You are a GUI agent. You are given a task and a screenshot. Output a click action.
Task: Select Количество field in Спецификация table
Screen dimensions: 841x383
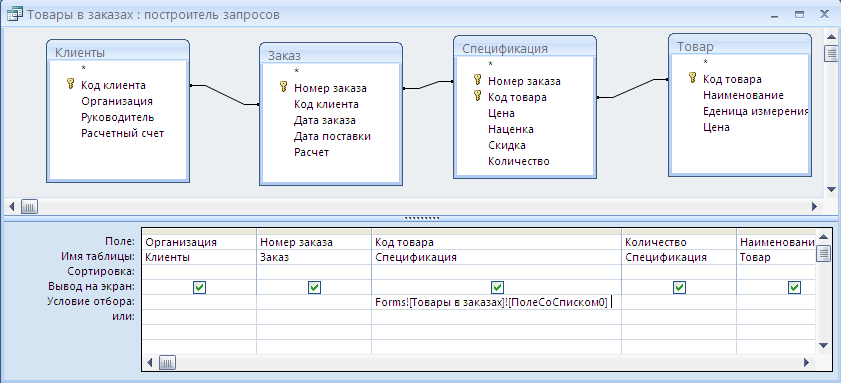pos(519,161)
